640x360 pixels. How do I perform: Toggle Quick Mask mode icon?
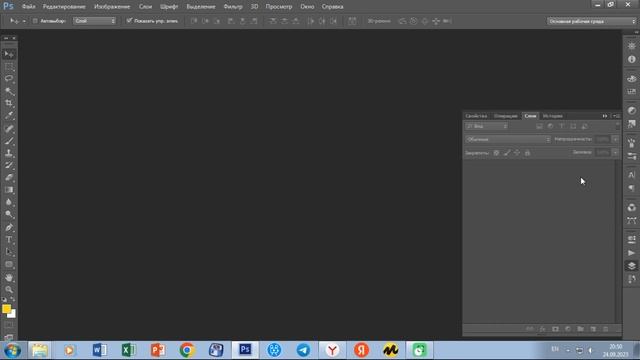coord(9,326)
